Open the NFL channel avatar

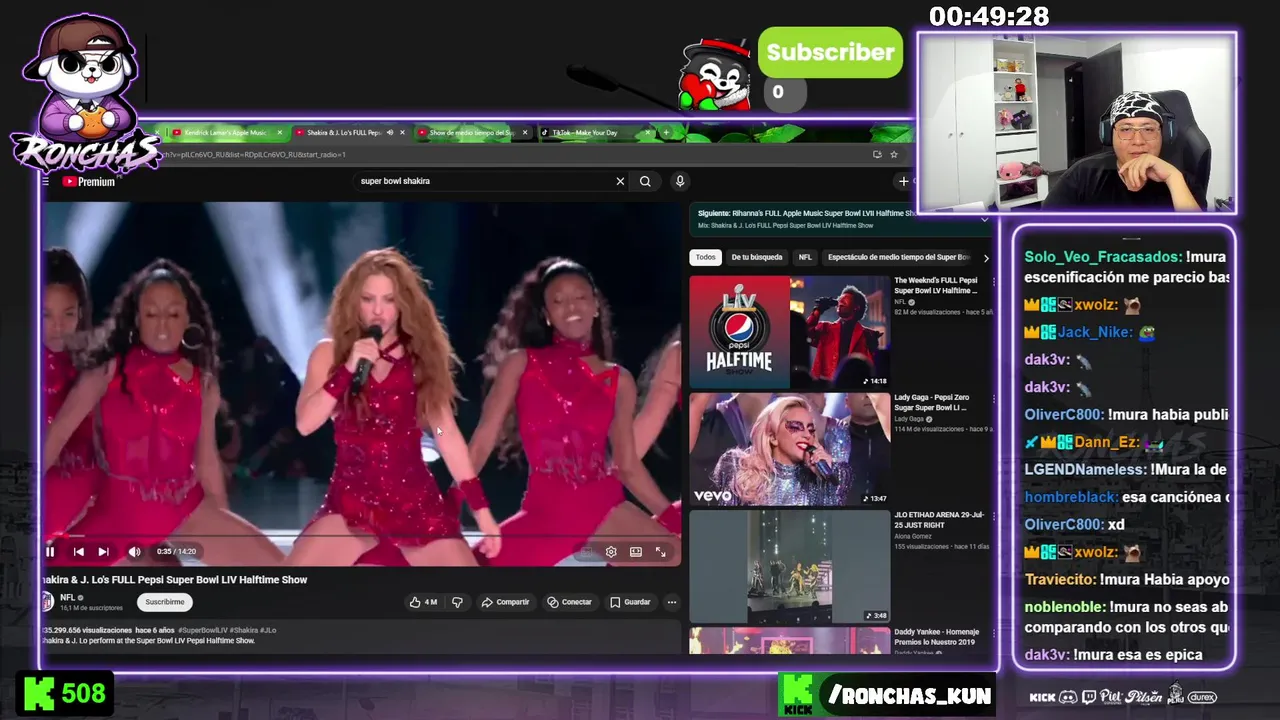pos(47,601)
